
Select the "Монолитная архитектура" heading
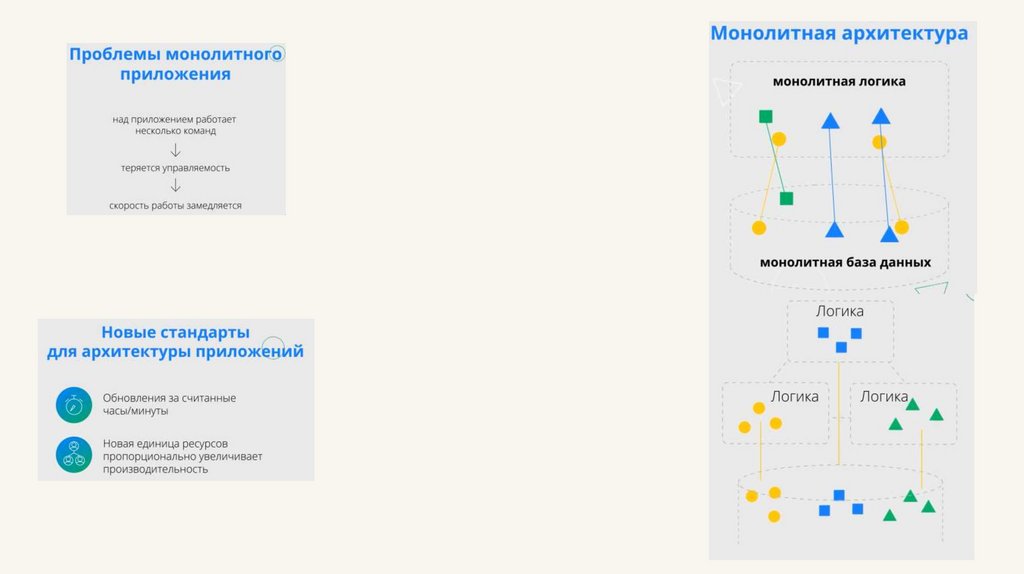839,33
